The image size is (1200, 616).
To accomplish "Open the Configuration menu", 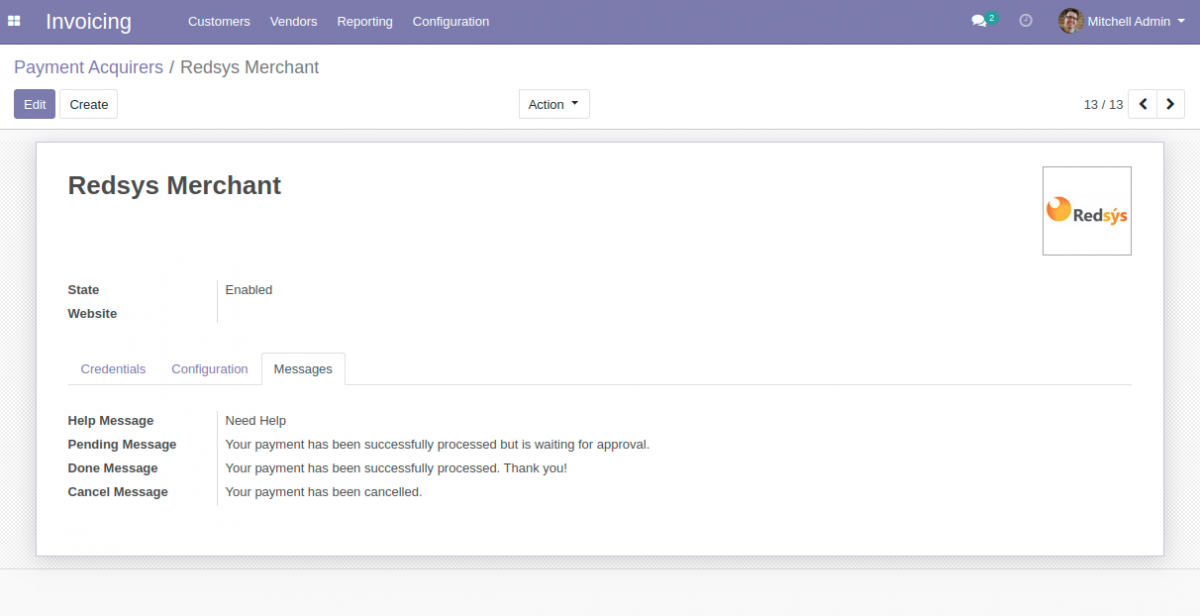I will (450, 21).
